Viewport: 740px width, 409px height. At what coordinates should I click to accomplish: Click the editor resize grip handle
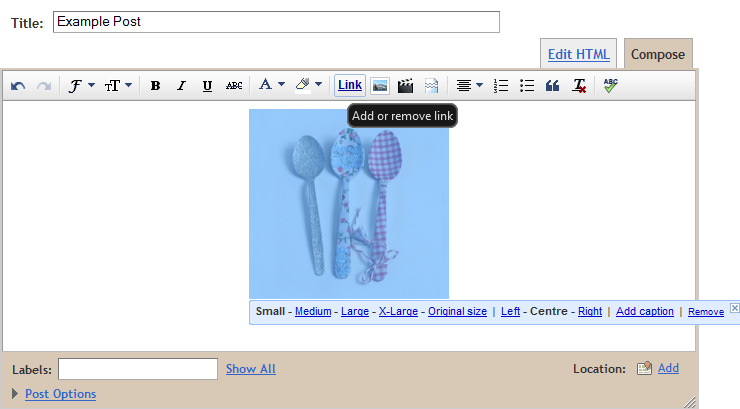(x=690, y=402)
